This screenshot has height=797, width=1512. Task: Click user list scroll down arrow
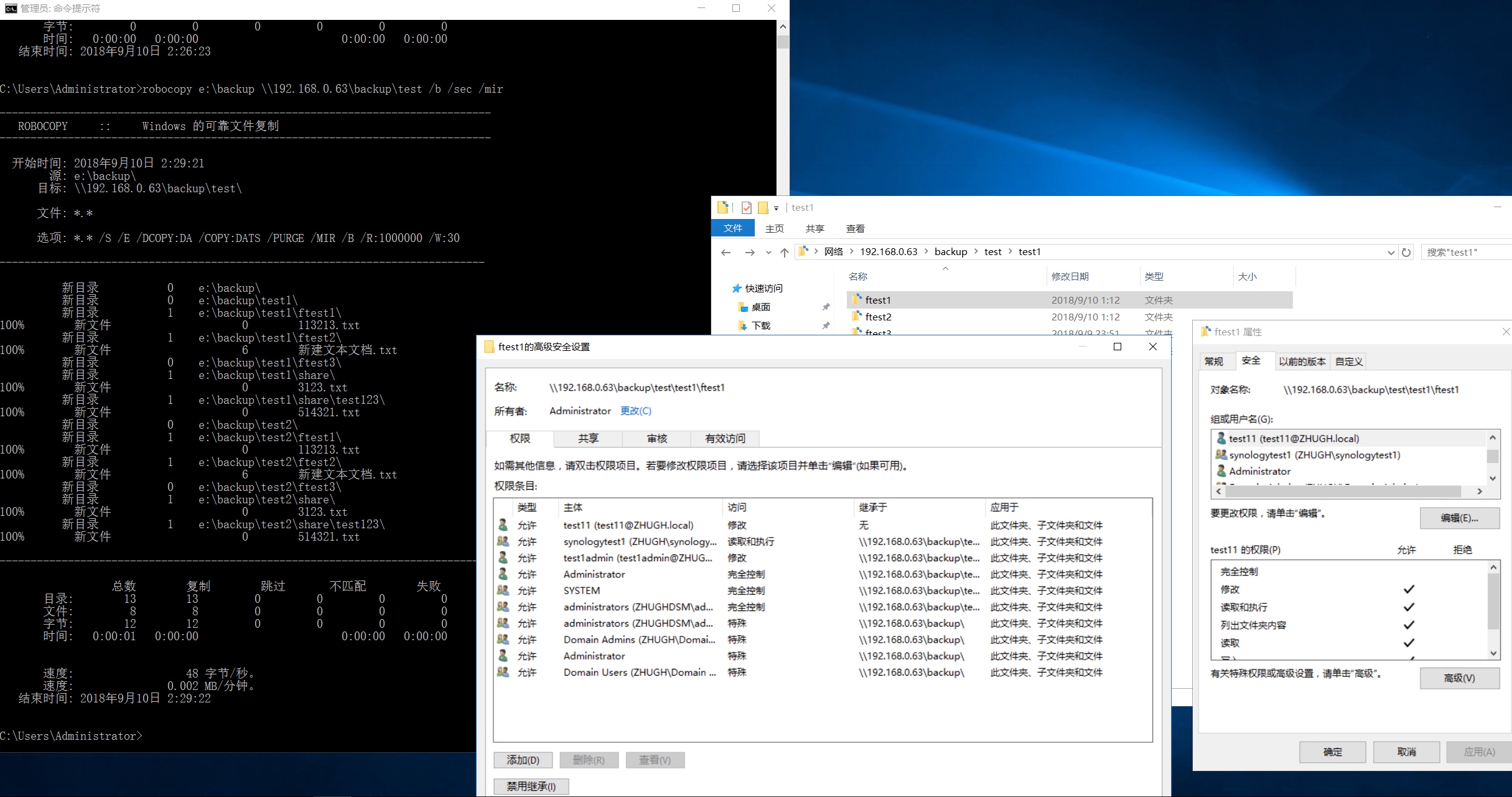(x=1493, y=478)
